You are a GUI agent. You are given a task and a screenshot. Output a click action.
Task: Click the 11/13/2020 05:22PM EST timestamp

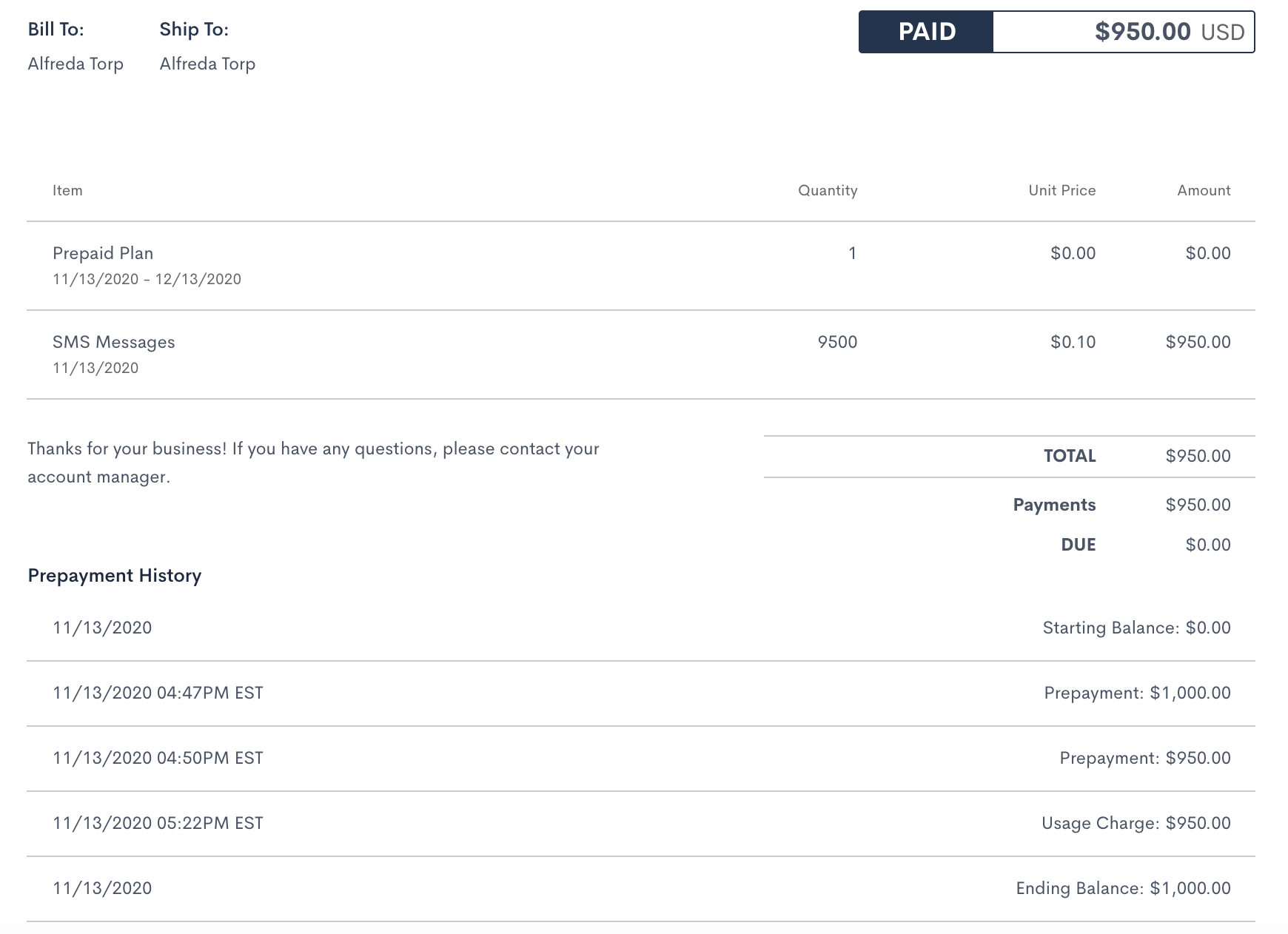click(158, 823)
